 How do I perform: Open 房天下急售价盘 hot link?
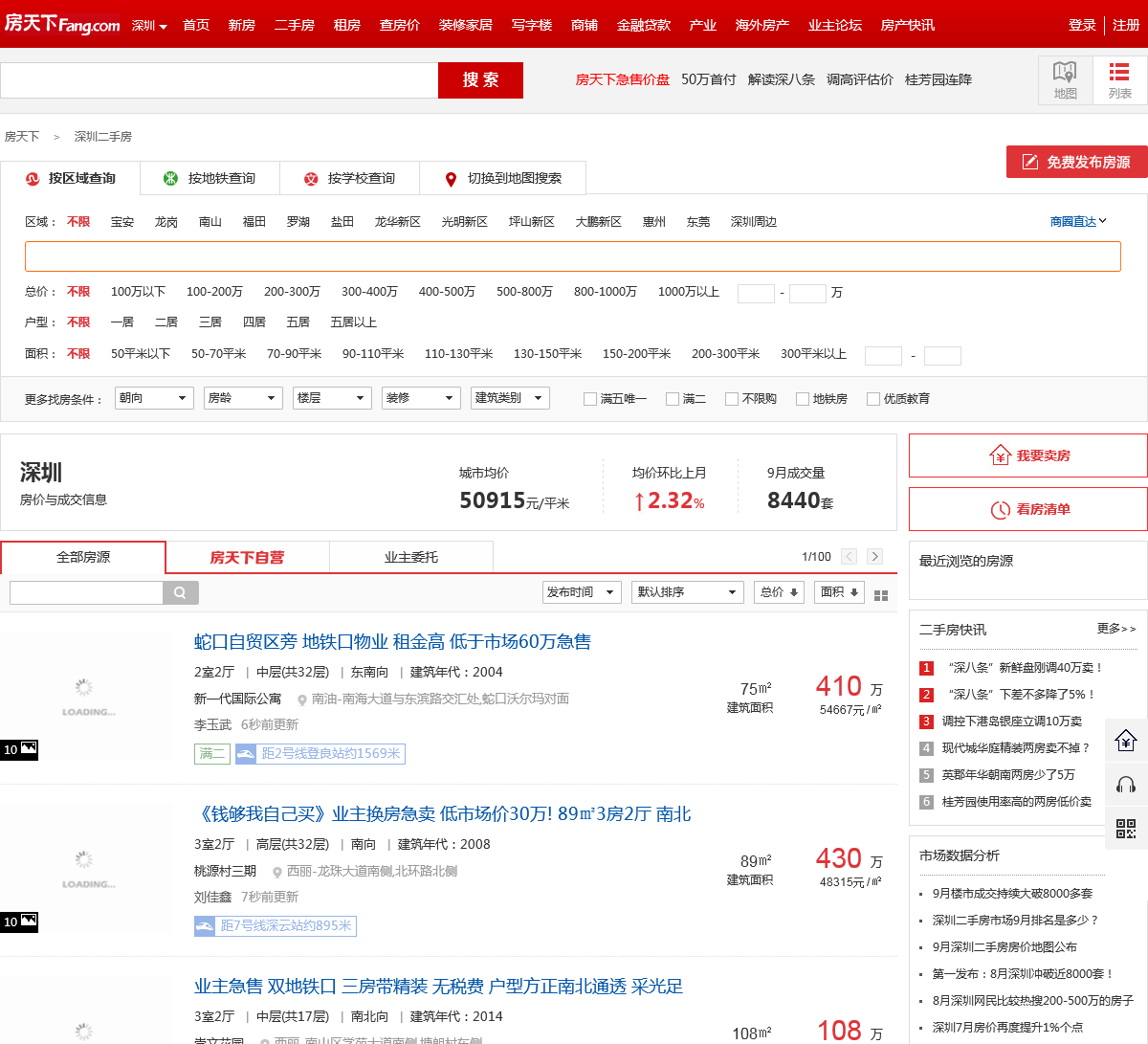[623, 79]
